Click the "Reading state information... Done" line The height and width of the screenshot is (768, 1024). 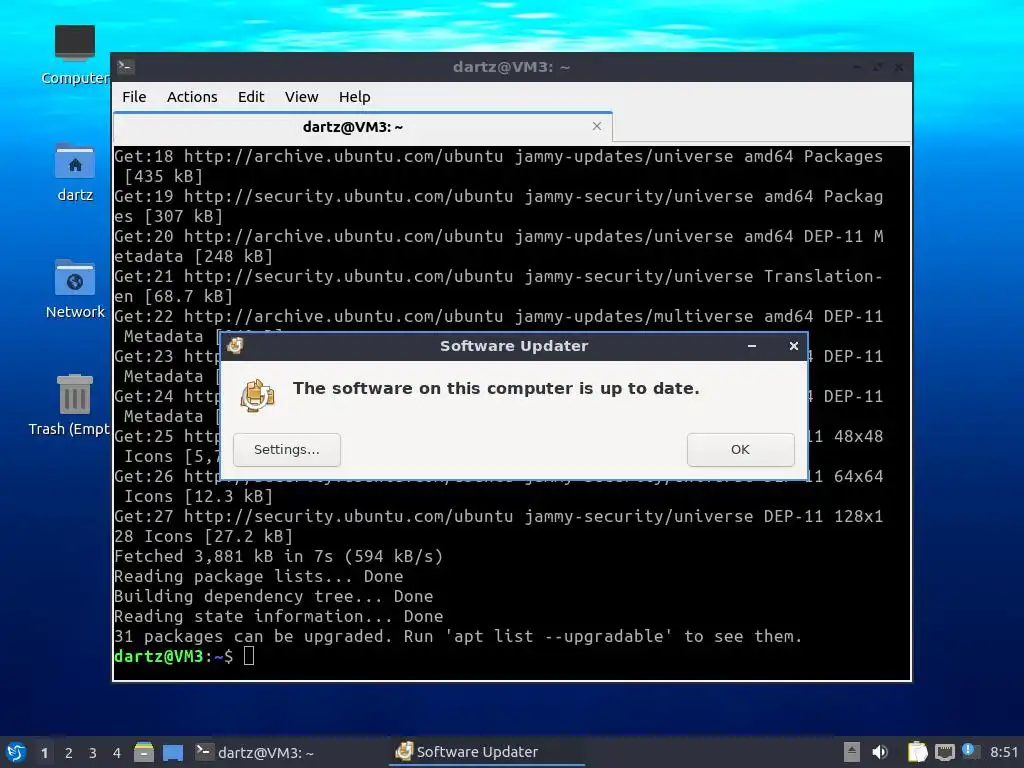click(278, 616)
